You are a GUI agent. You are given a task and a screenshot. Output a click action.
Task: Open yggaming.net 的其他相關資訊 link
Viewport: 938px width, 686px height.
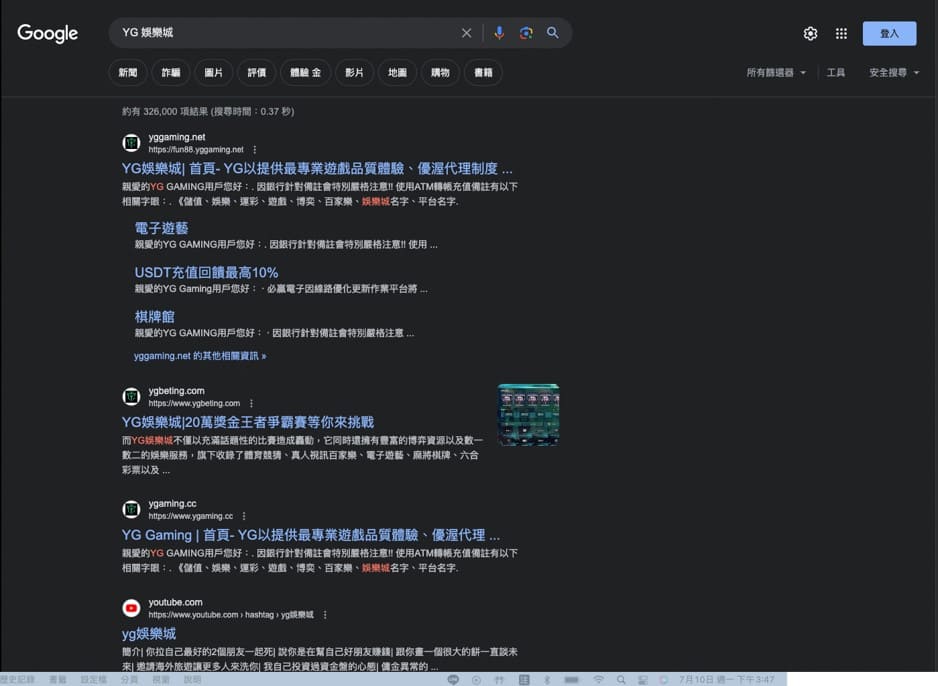(x=200, y=356)
